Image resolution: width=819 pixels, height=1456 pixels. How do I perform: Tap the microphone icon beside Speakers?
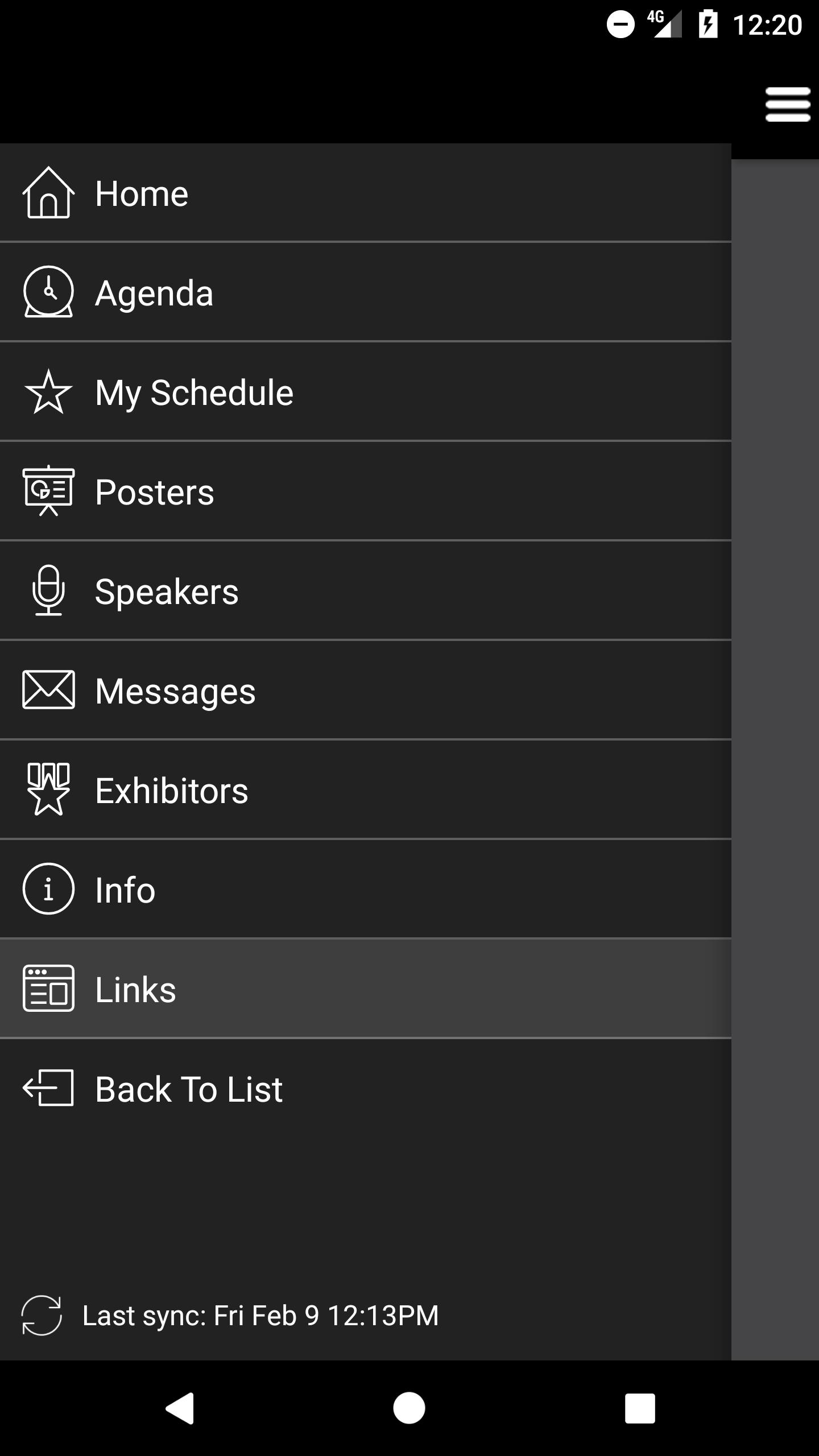click(48, 590)
